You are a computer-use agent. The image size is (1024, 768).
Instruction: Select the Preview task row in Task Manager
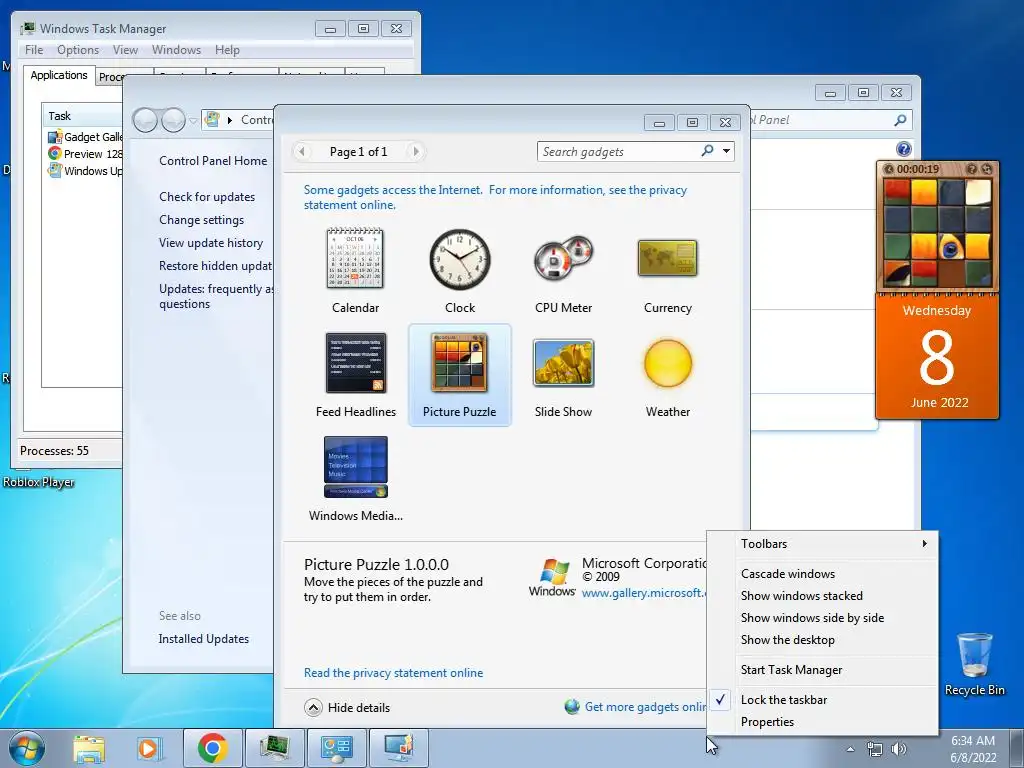pyautogui.click(x=84, y=153)
